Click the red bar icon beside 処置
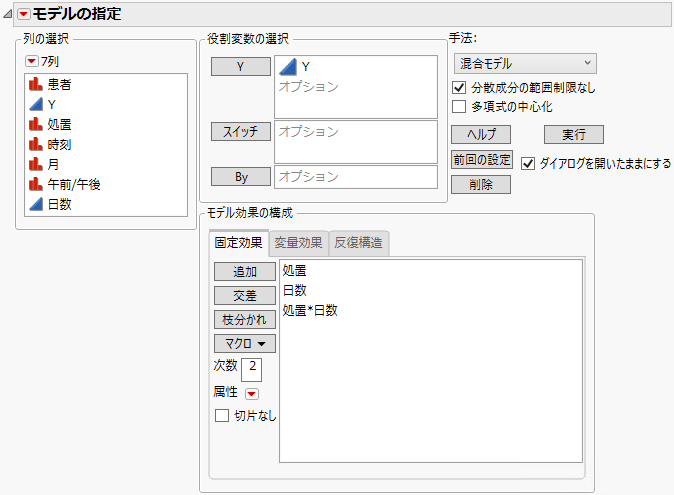The width and height of the screenshot is (674, 495). pyautogui.click(x=35, y=125)
